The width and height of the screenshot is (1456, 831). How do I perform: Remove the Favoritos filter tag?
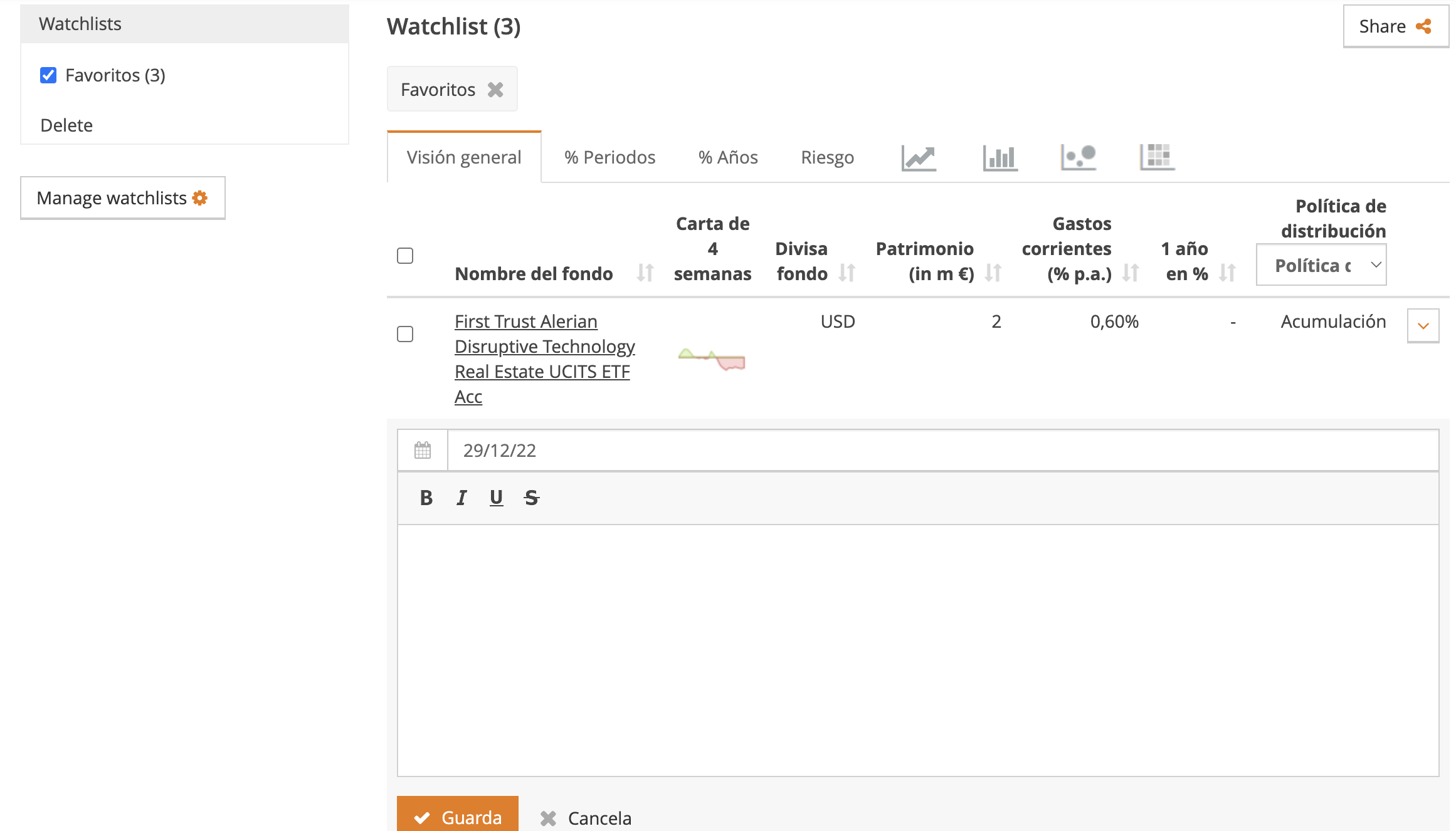[495, 90]
